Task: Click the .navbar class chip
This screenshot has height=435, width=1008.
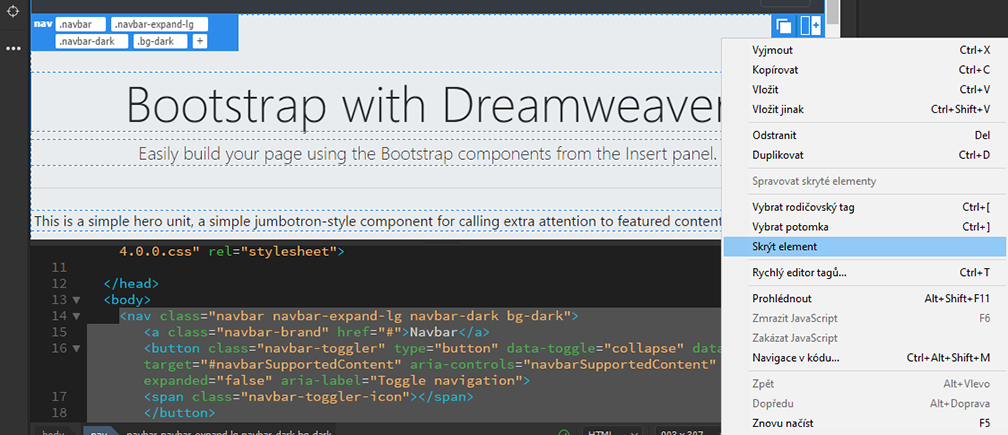Action: pyautogui.click(x=80, y=24)
